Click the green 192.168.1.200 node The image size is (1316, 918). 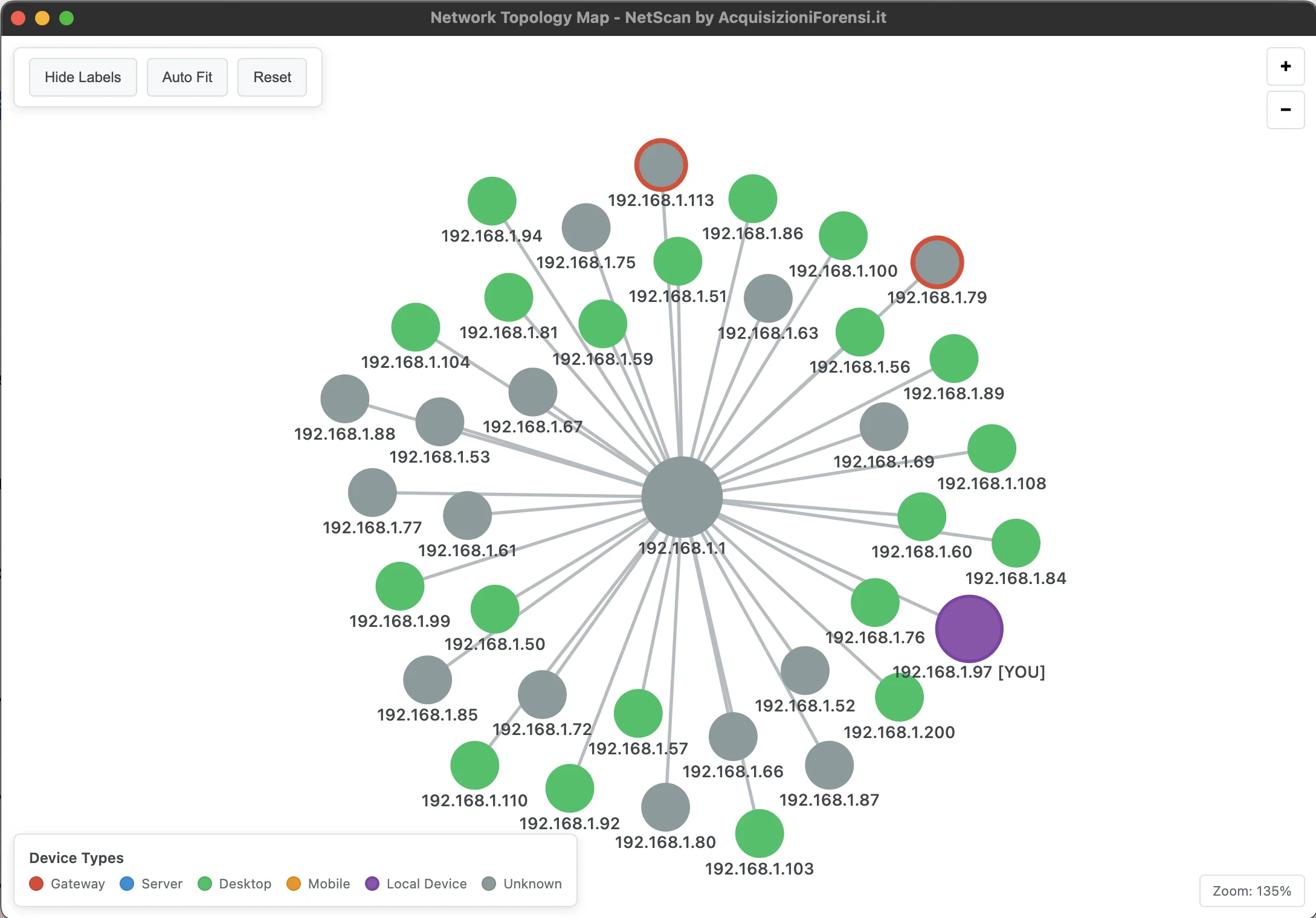tap(900, 698)
